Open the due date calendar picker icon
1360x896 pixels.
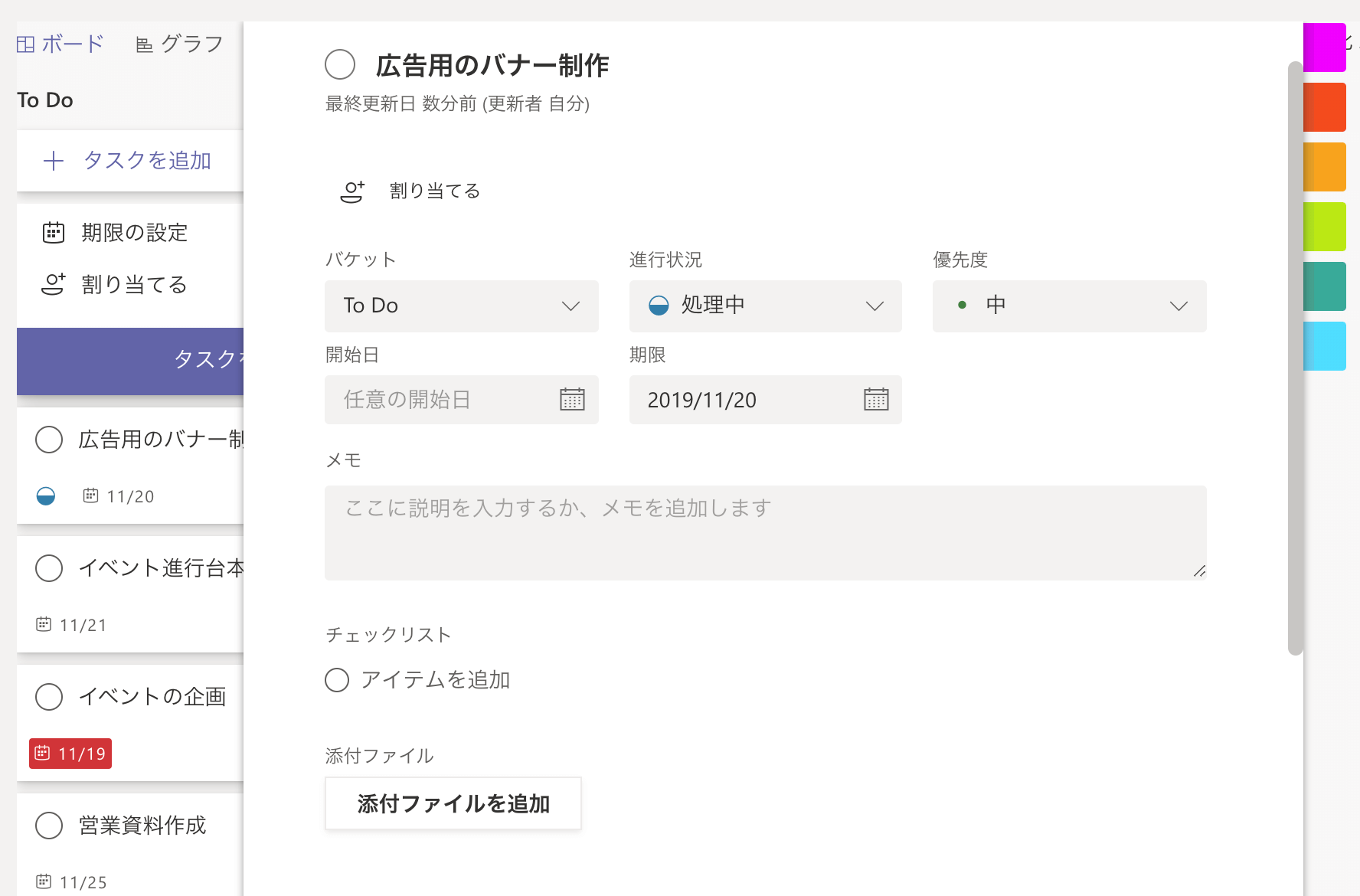click(x=876, y=400)
